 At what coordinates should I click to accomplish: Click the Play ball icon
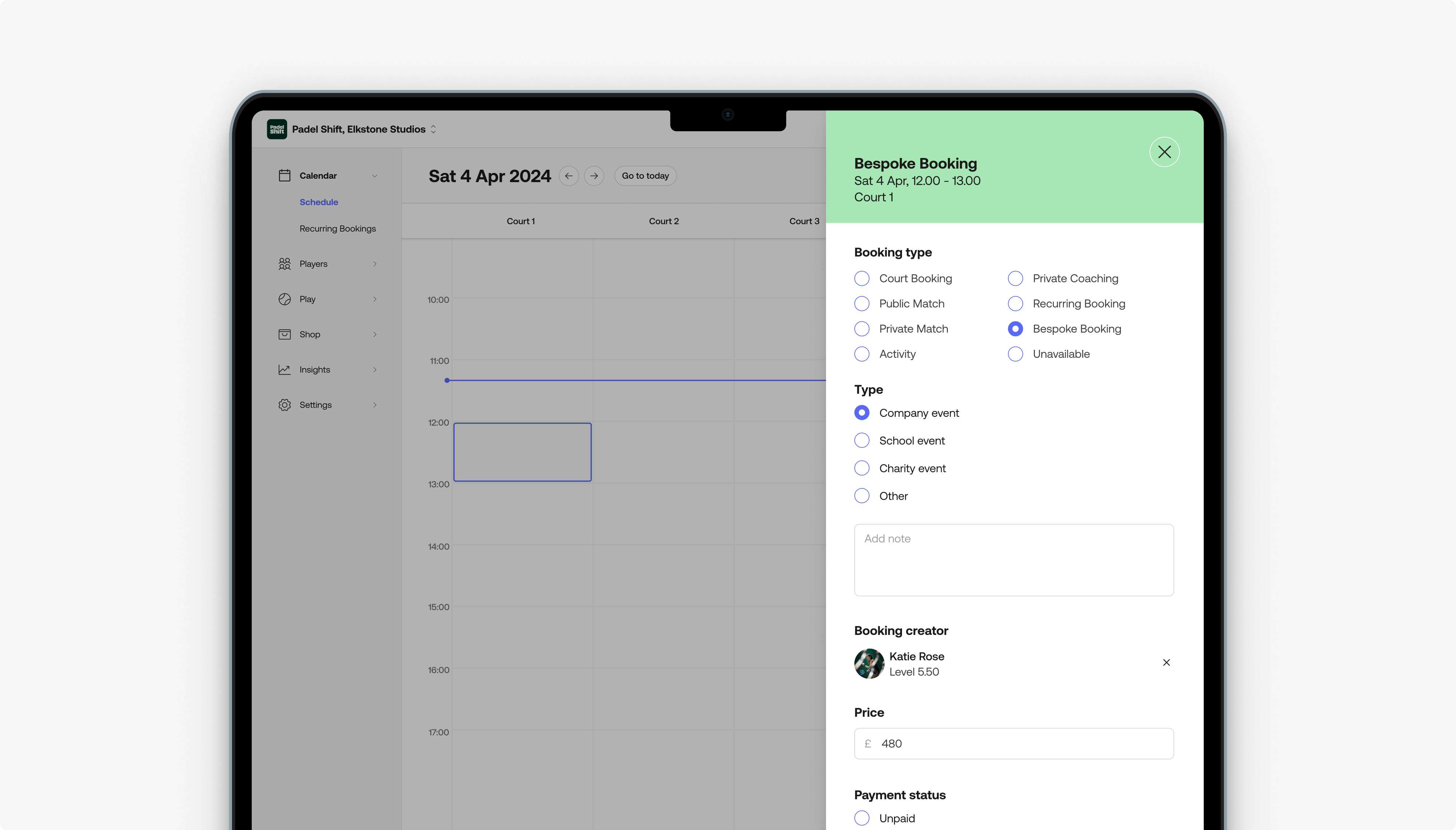(284, 299)
